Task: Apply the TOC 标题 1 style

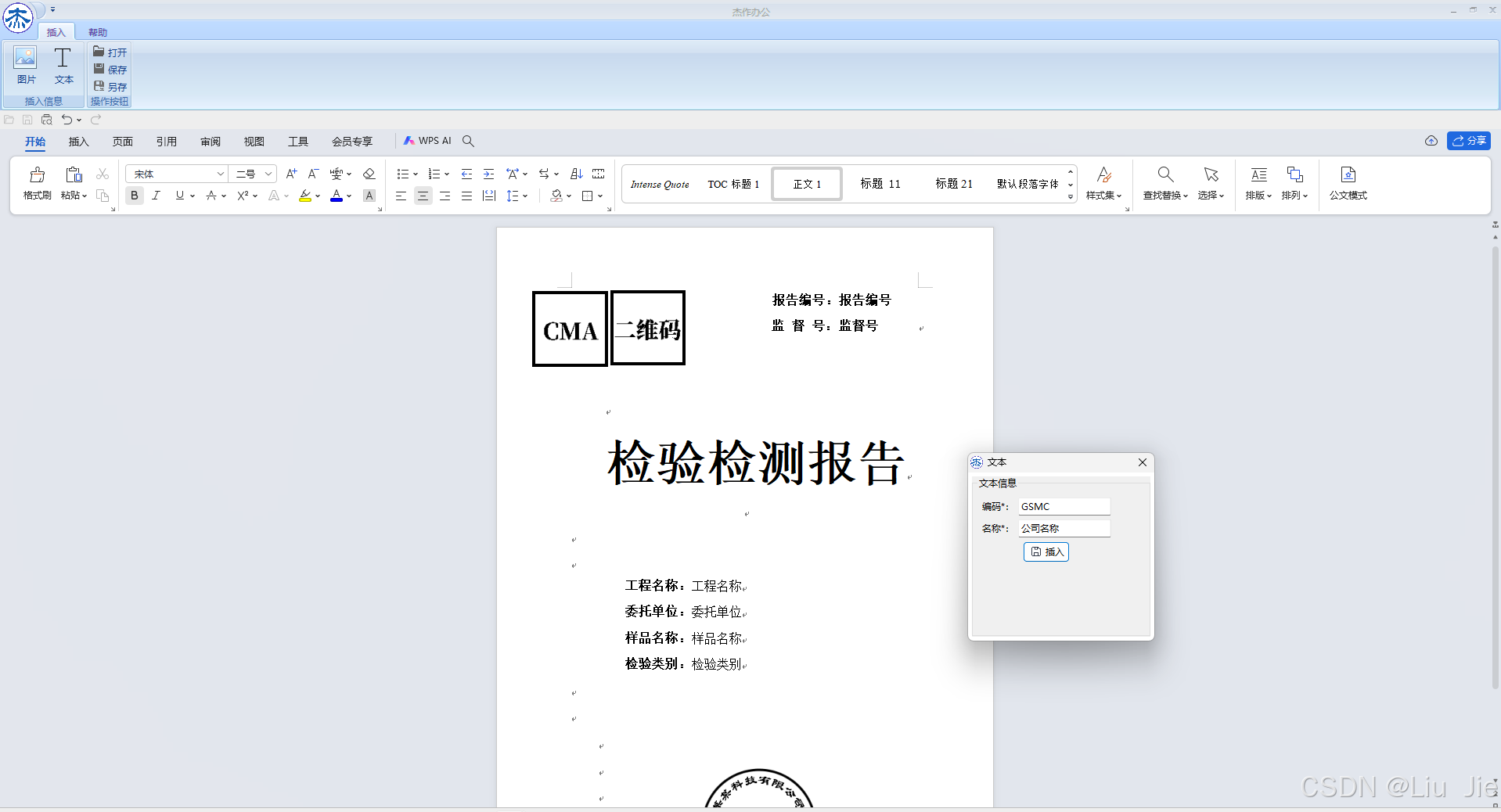Action: [x=733, y=184]
